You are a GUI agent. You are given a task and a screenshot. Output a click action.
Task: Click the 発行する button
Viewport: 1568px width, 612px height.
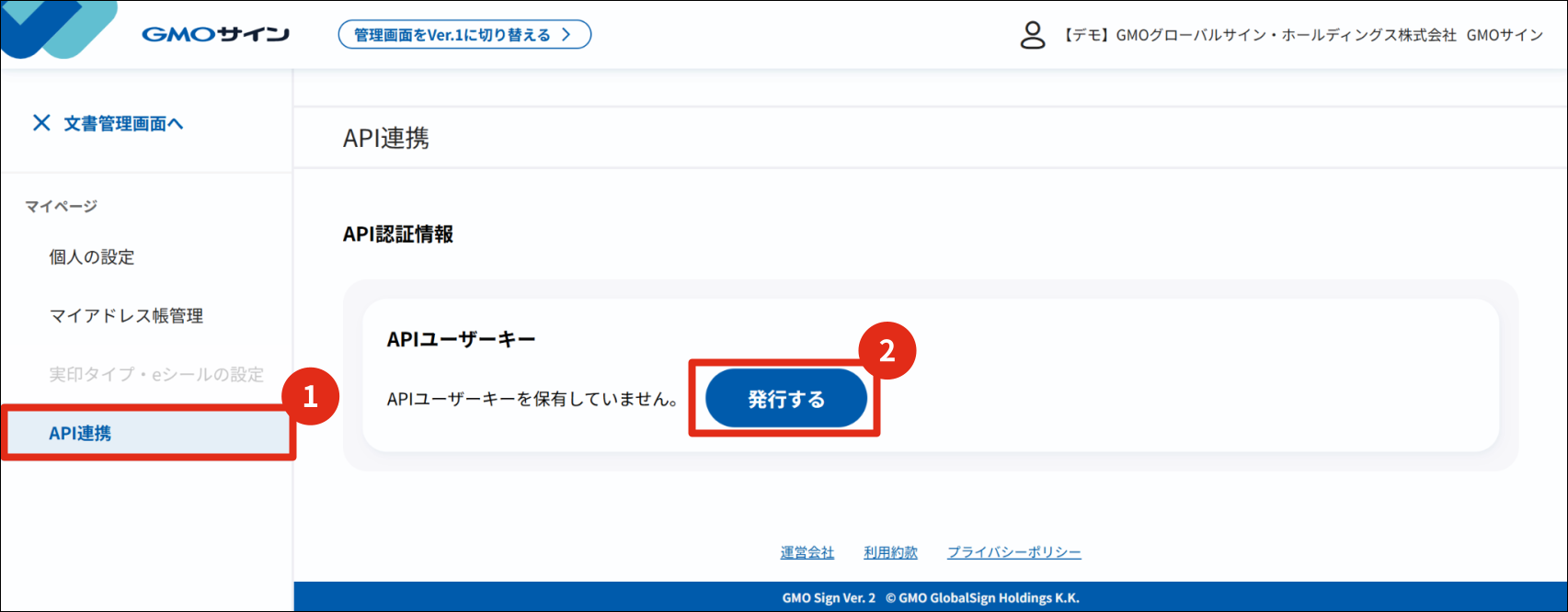pyautogui.click(x=786, y=399)
